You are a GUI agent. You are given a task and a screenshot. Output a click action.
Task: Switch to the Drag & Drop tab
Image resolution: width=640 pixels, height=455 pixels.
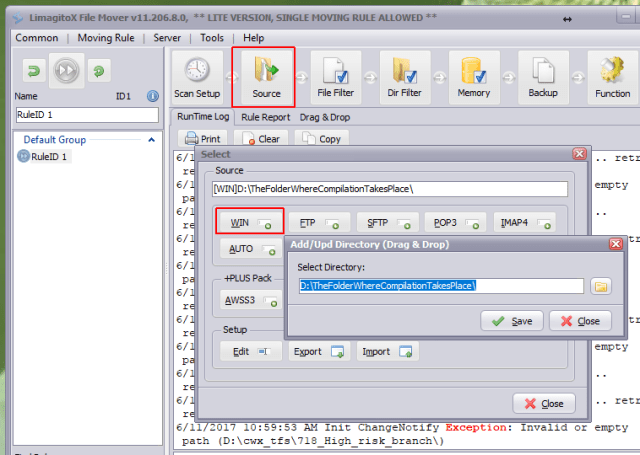[x=324, y=117]
